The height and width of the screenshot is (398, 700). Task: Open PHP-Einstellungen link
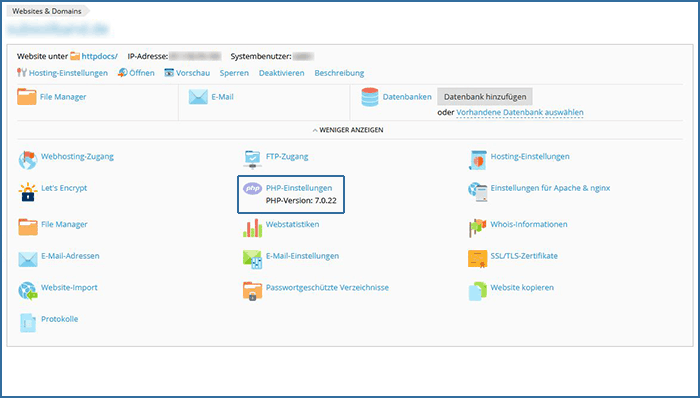pos(299,188)
